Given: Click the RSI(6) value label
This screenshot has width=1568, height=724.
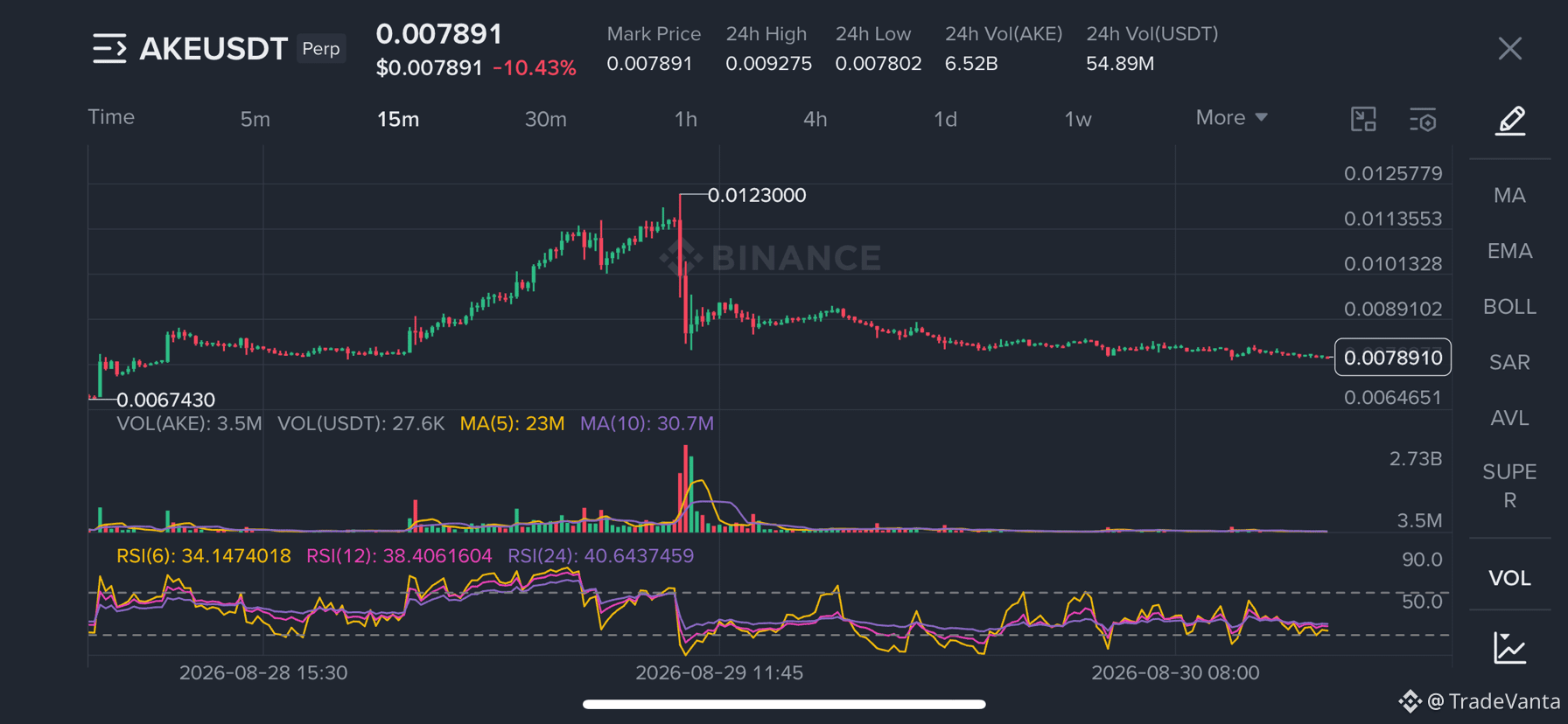Looking at the screenshot, I should click(203, 556).
